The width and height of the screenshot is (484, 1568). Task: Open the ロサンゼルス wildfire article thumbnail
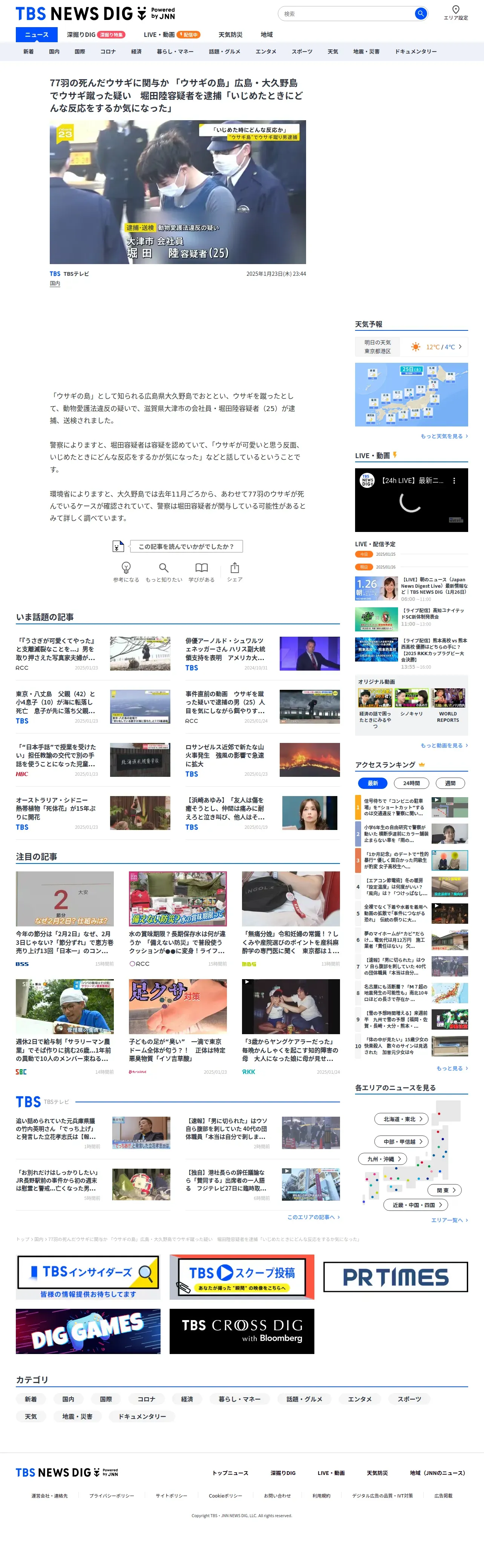[x=310, y=760]
